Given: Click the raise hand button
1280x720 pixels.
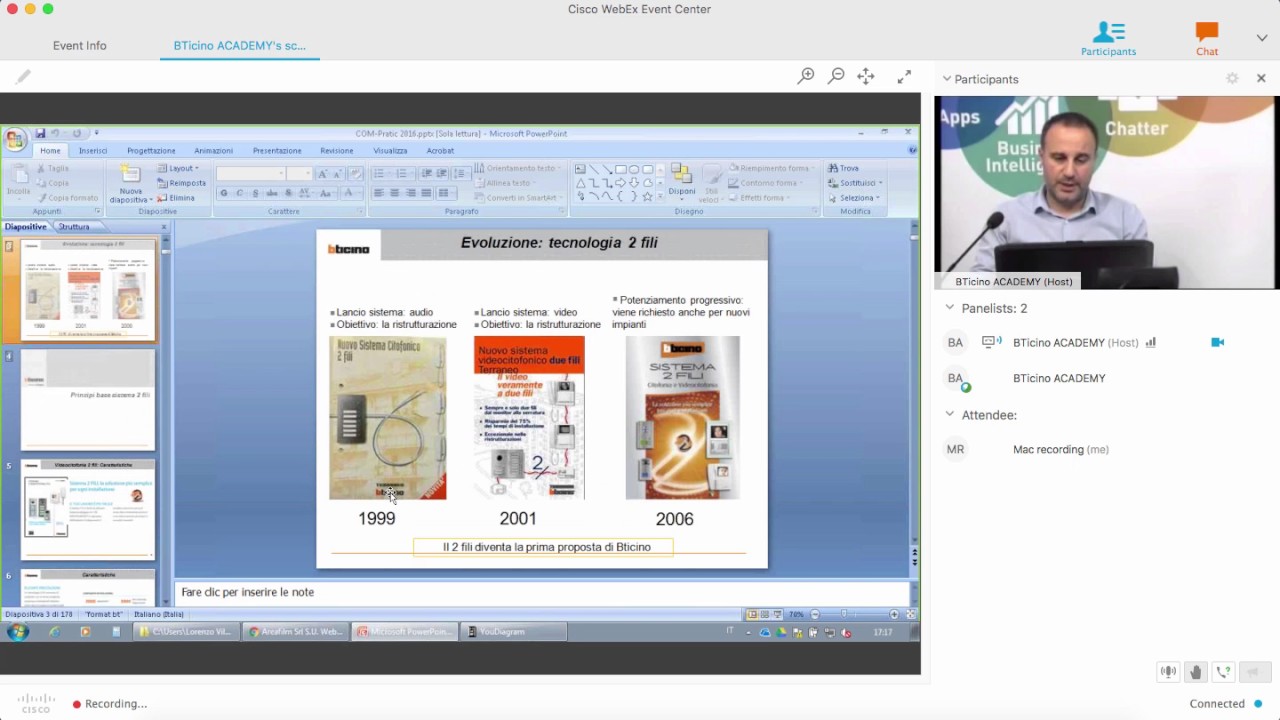Looking at the screenshot, I should coord(1196,672).
